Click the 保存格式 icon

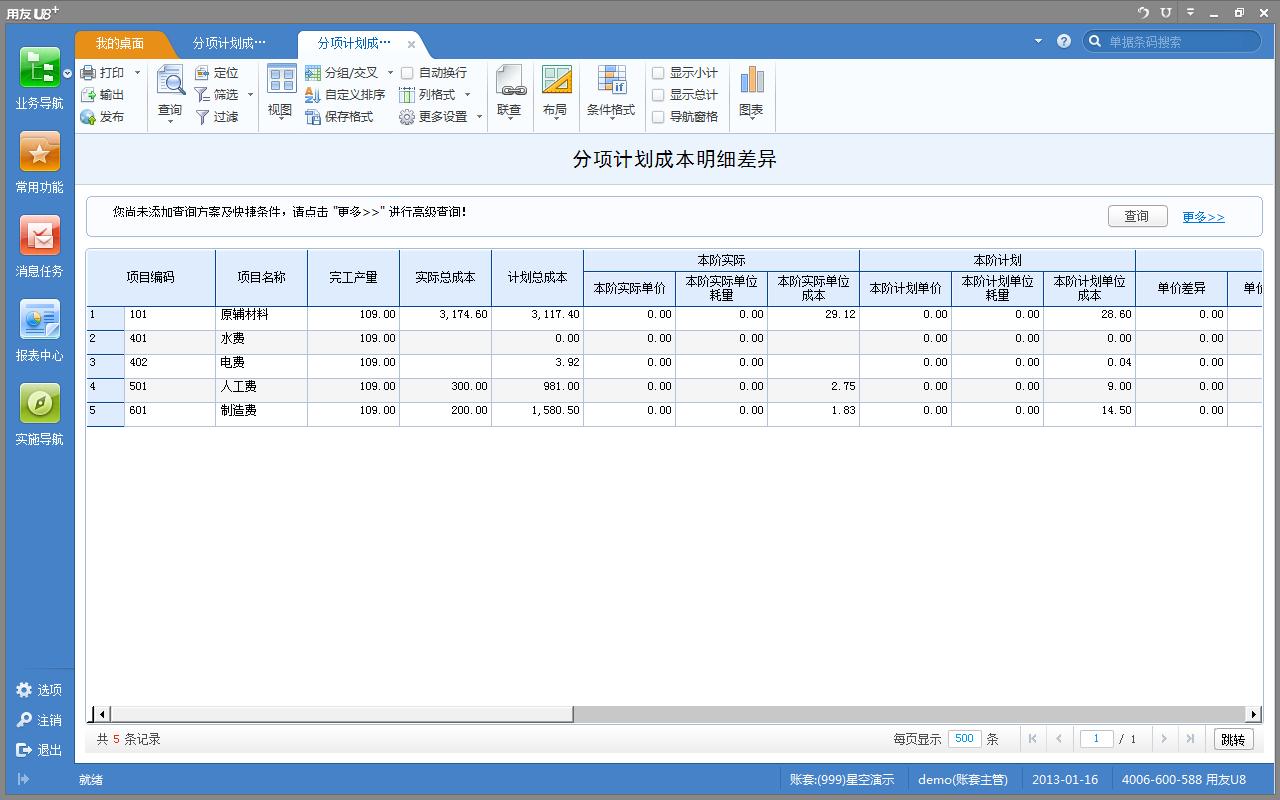313,117
